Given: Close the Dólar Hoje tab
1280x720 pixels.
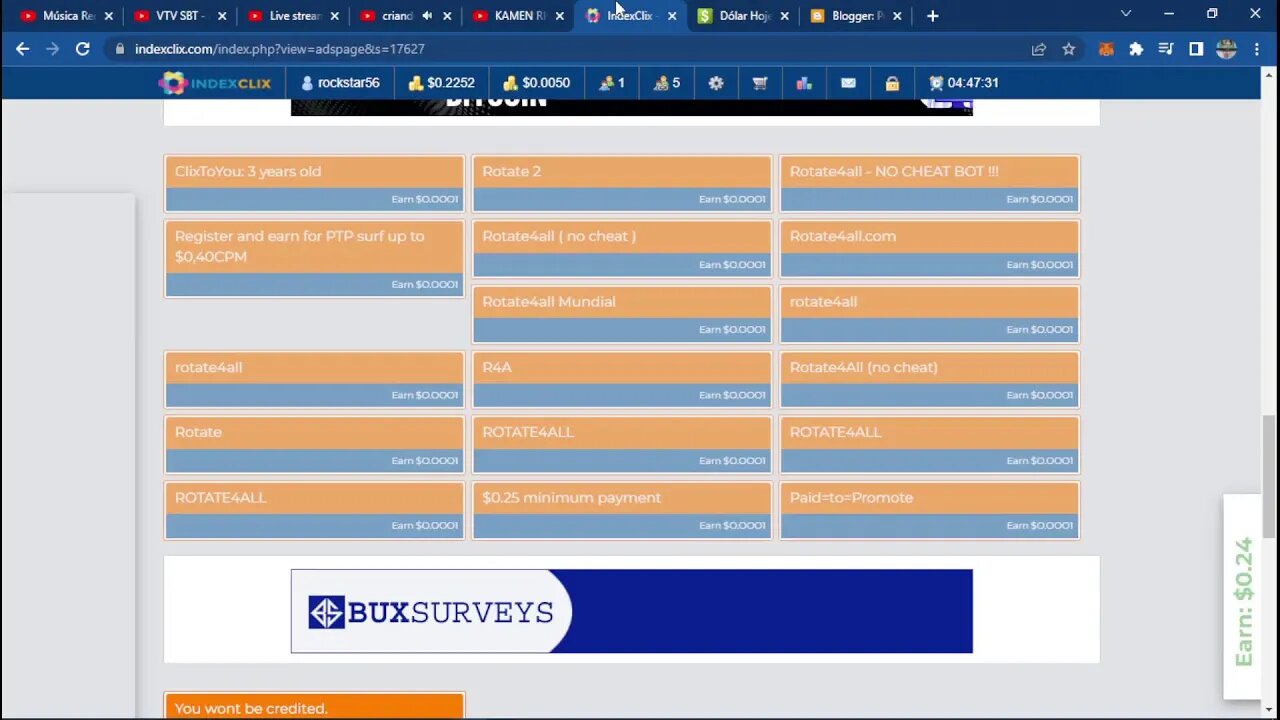Looking at the screenshot, I should coord(785,16).
